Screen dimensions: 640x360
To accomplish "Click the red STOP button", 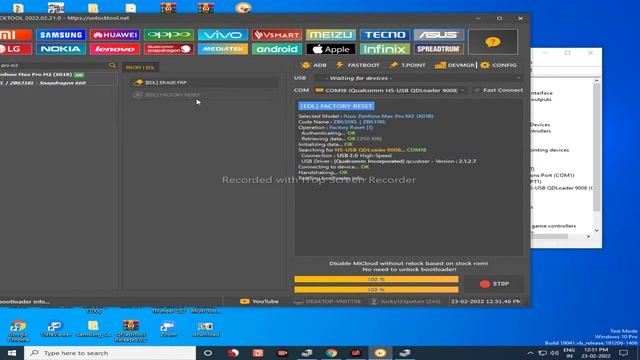I will (x=494, y=284).
